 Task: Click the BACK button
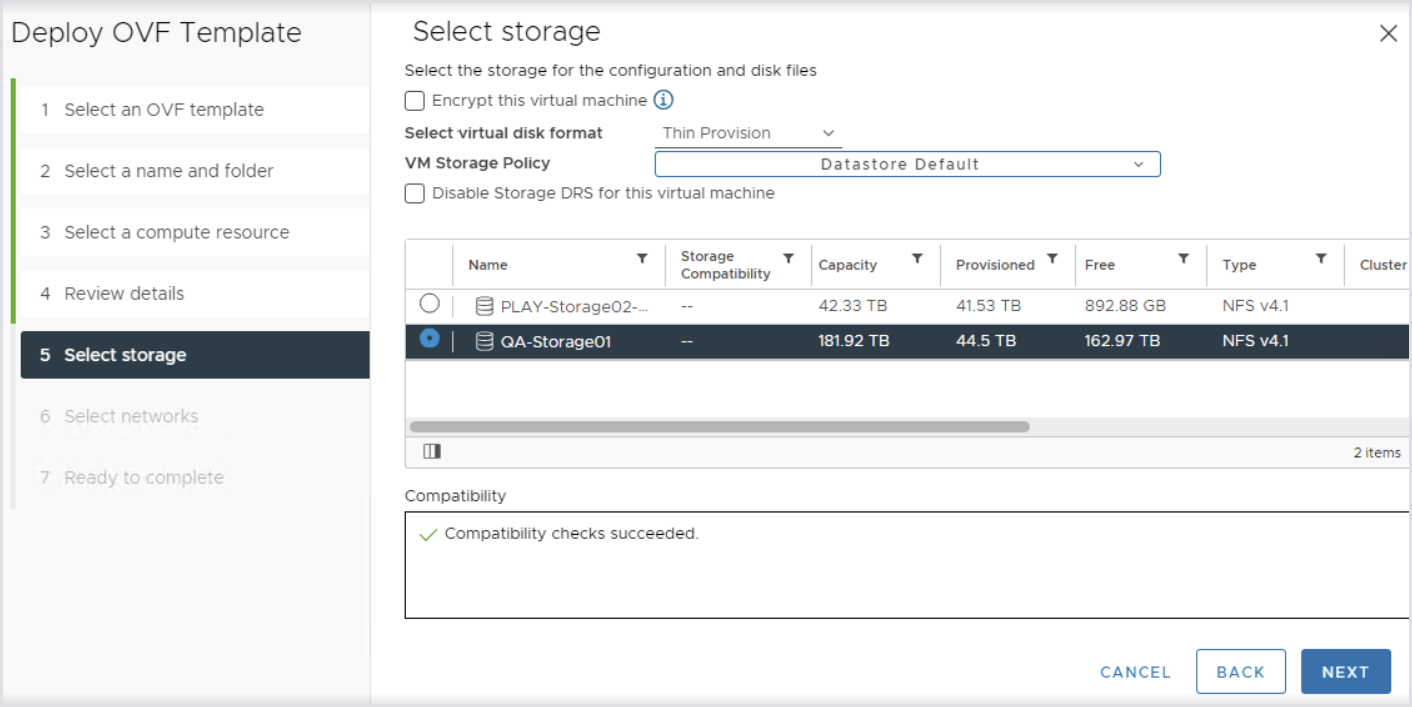1240,672
